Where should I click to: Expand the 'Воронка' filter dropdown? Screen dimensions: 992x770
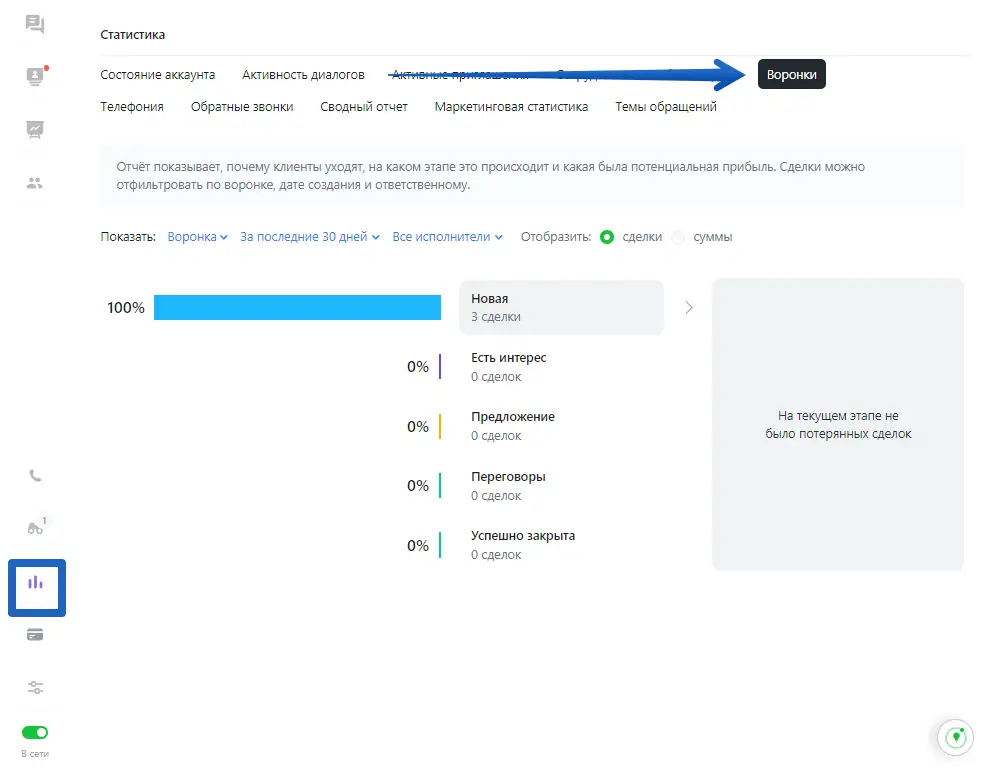(197, 237)
